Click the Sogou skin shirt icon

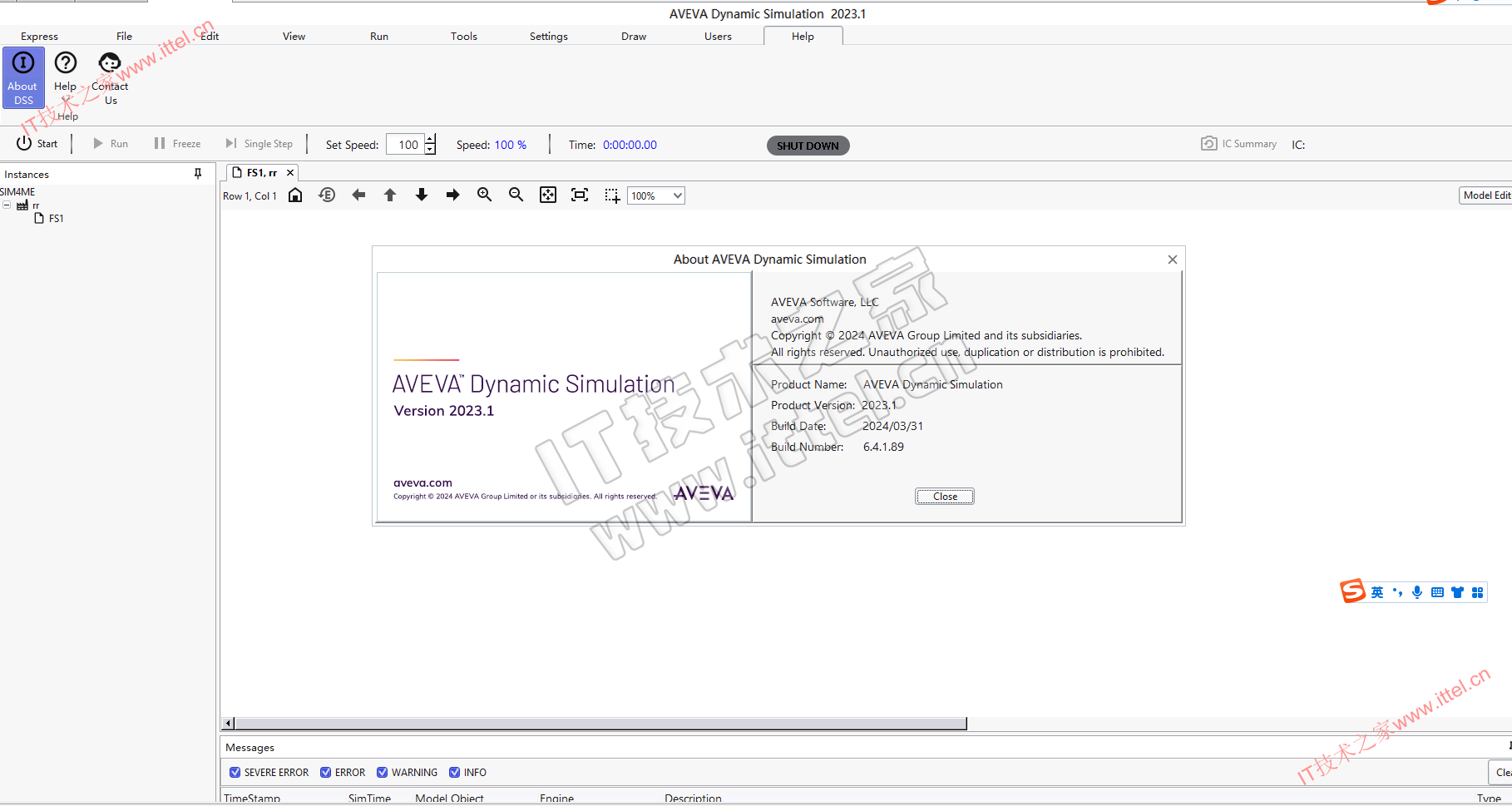pos(1457,592)
